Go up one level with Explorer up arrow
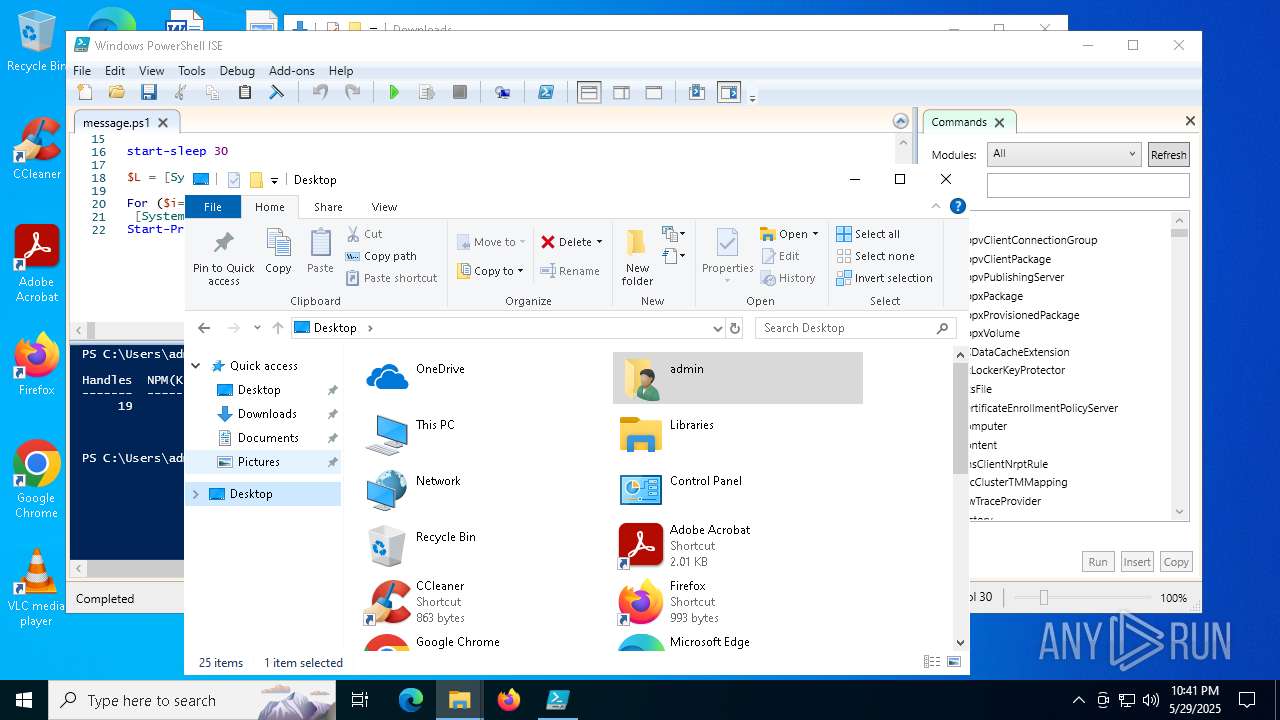 pos(276,328)
